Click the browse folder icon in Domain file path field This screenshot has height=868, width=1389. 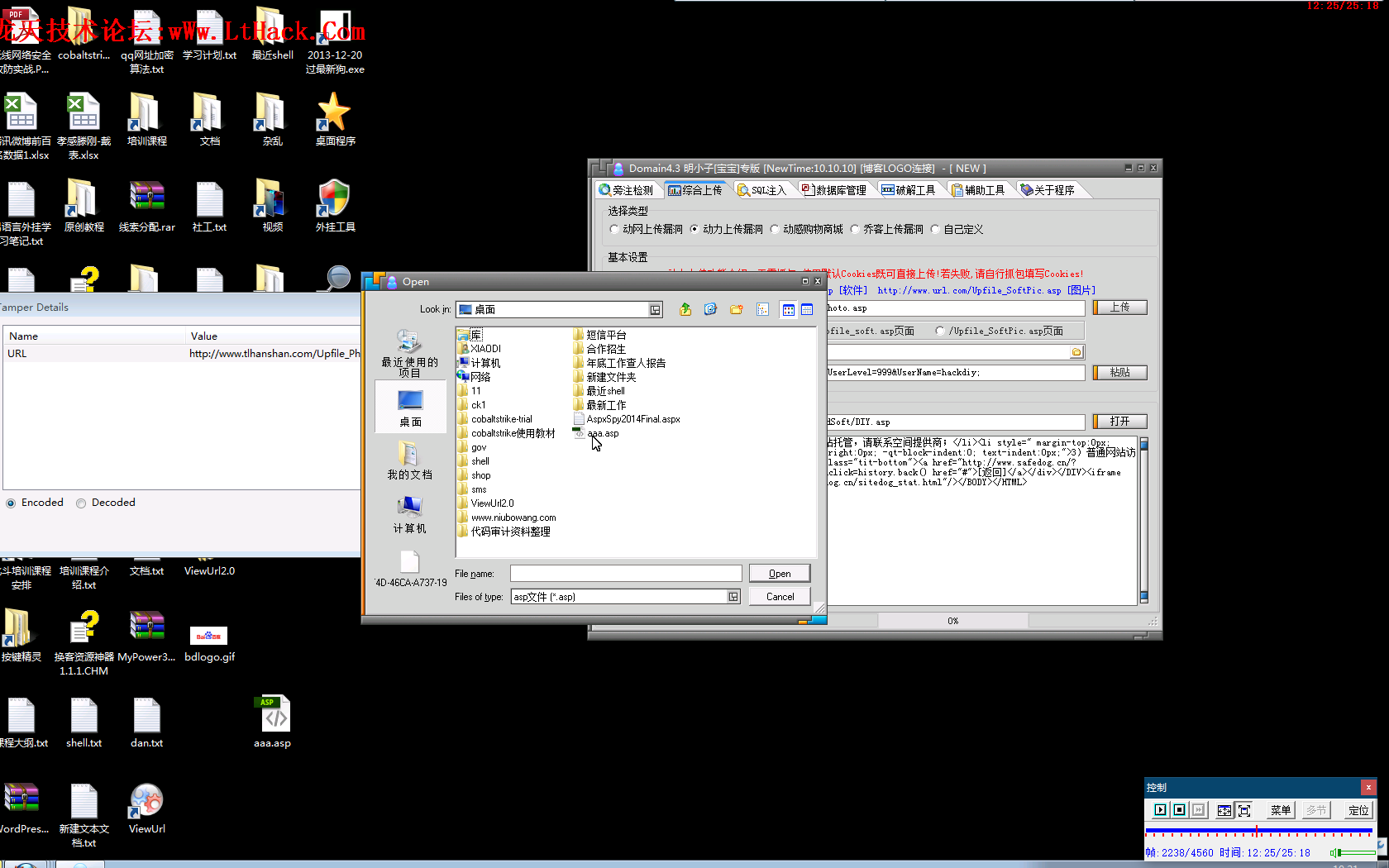pos(1076,352)
